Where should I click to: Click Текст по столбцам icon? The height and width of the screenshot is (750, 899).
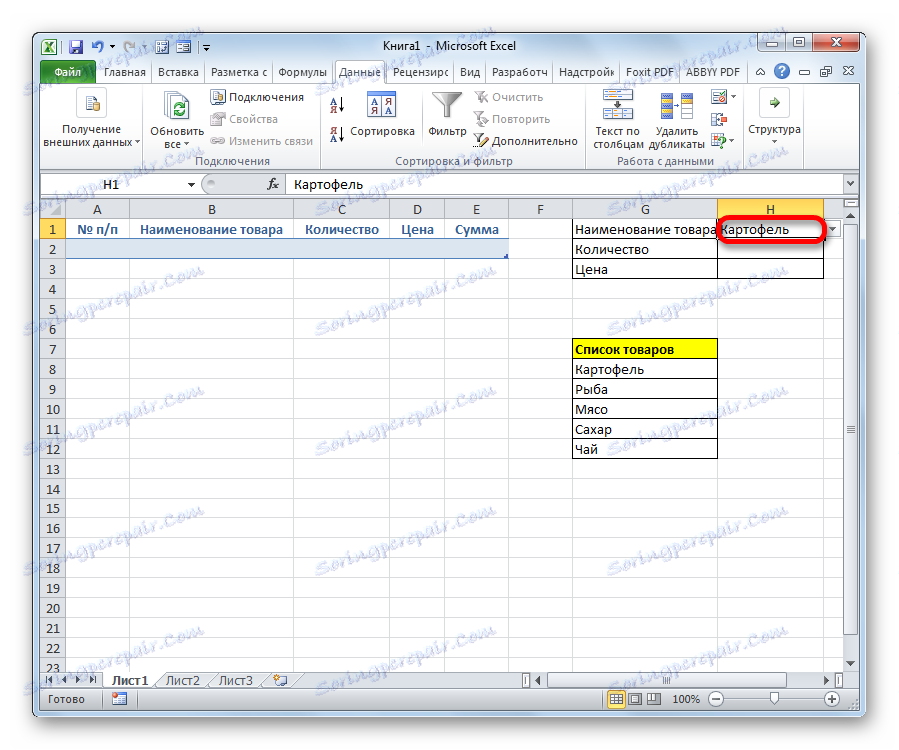(x=617, y=104)
